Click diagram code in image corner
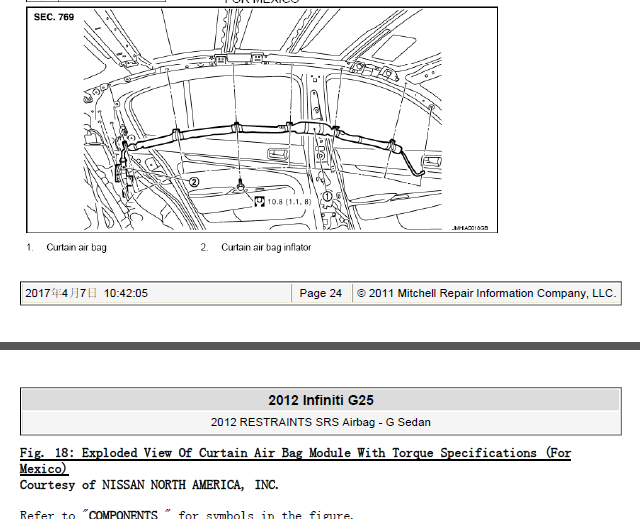This screenshot has width=640, height=519. (x=470, y=228)
